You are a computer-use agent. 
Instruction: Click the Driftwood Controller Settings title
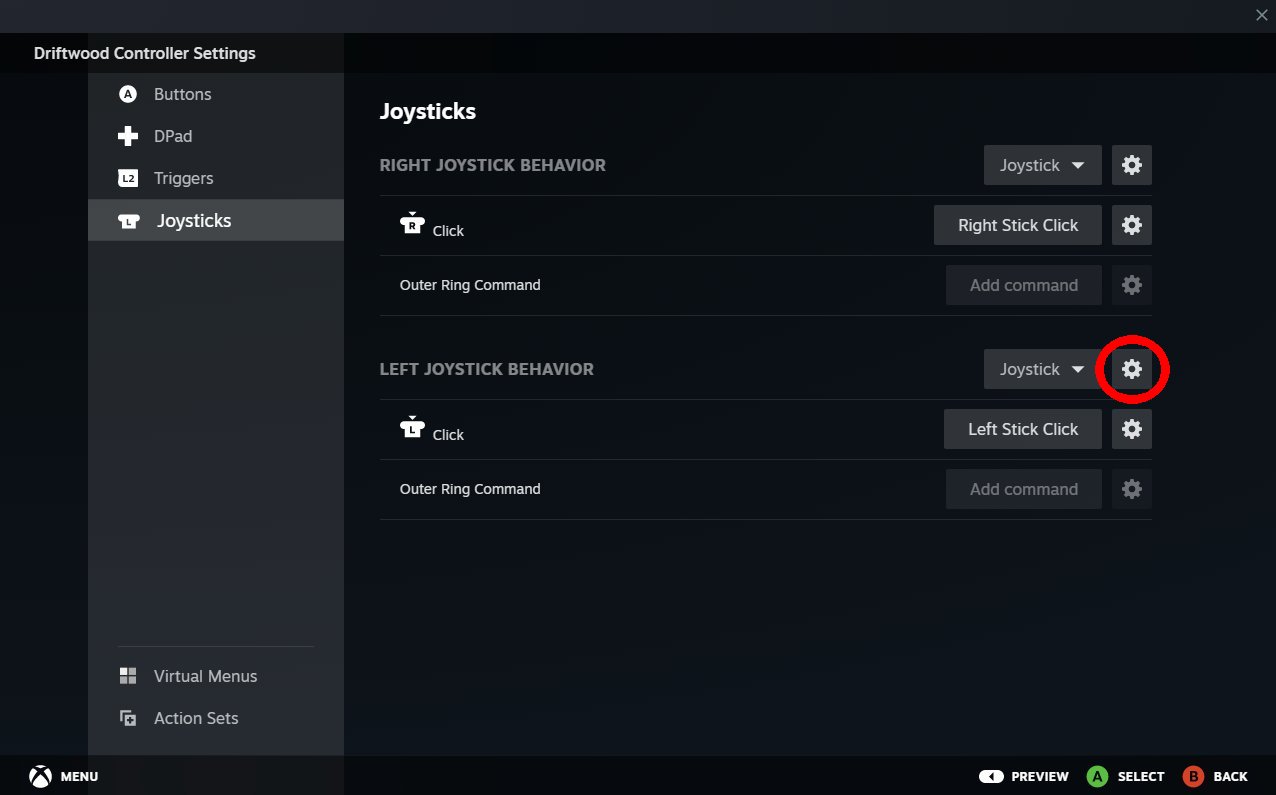click(145, 53)
